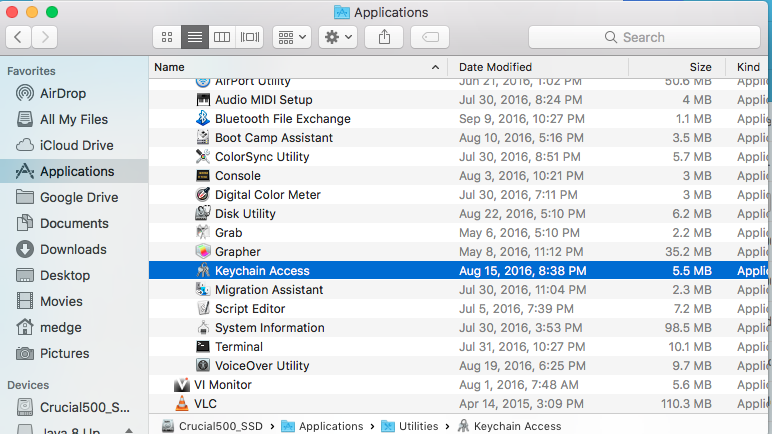The image size is (772, 434).
Task: Select the Script Editor icon
Action: click(203, 308)
